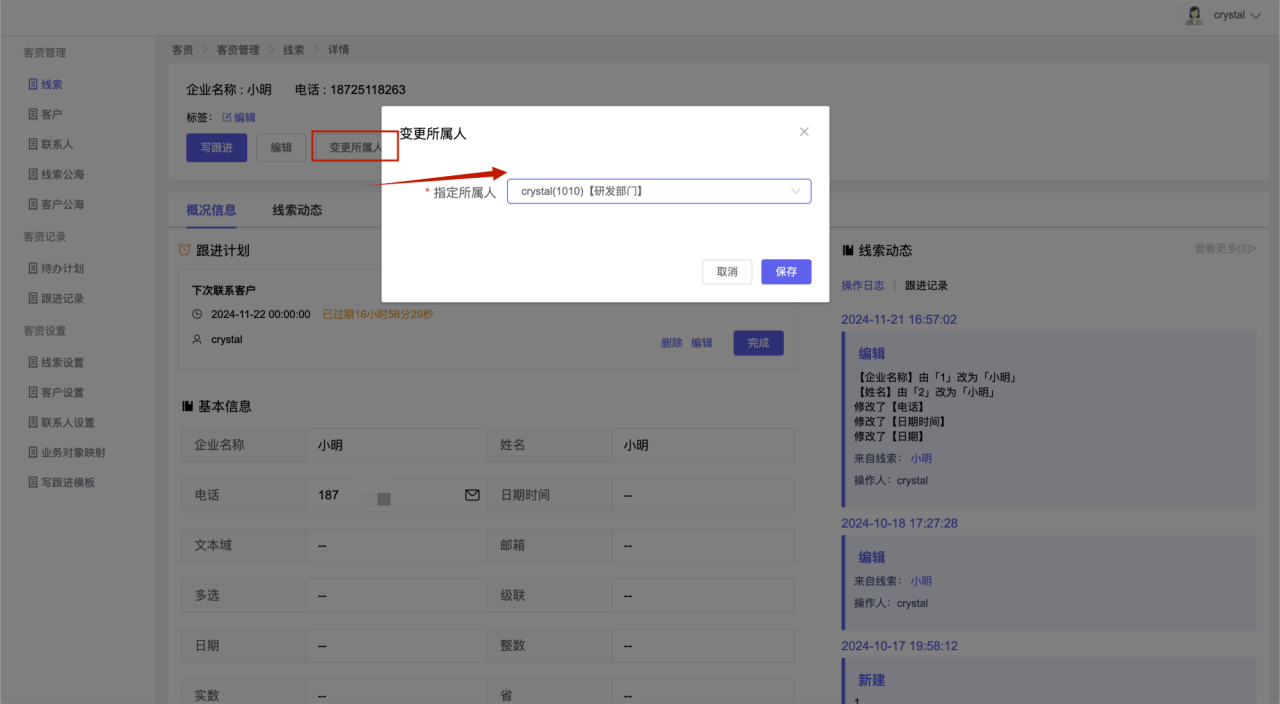Click 查看更多(3) link
This screenshot has width=1280, height=704.
1225,248
